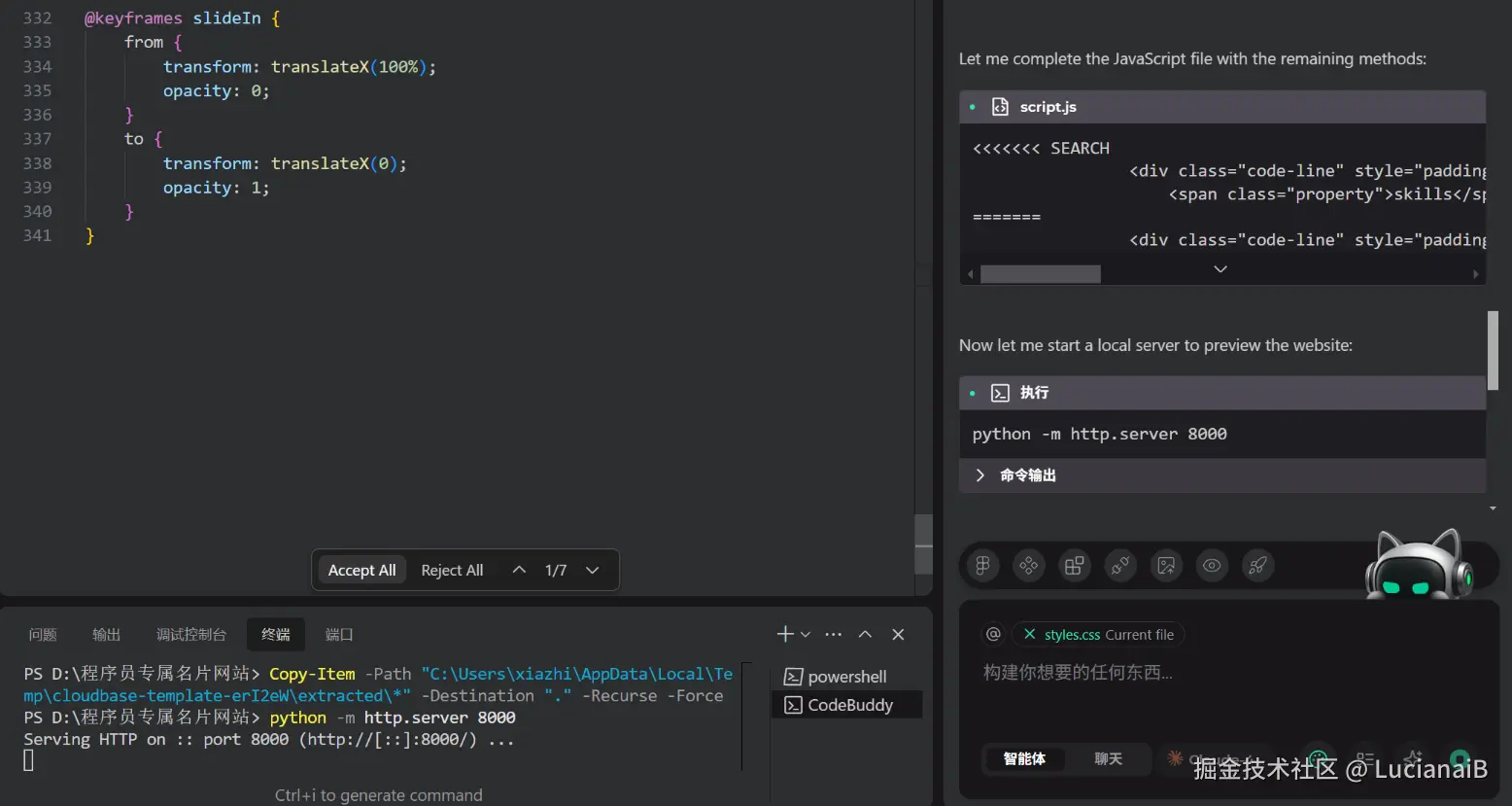Click Accept All button

point(361,570)
